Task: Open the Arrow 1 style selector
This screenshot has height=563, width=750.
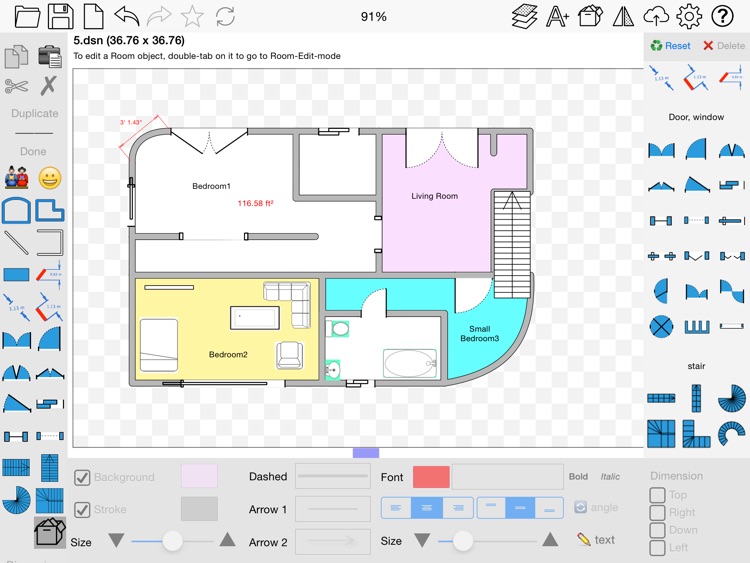Action: coord(333,508)
